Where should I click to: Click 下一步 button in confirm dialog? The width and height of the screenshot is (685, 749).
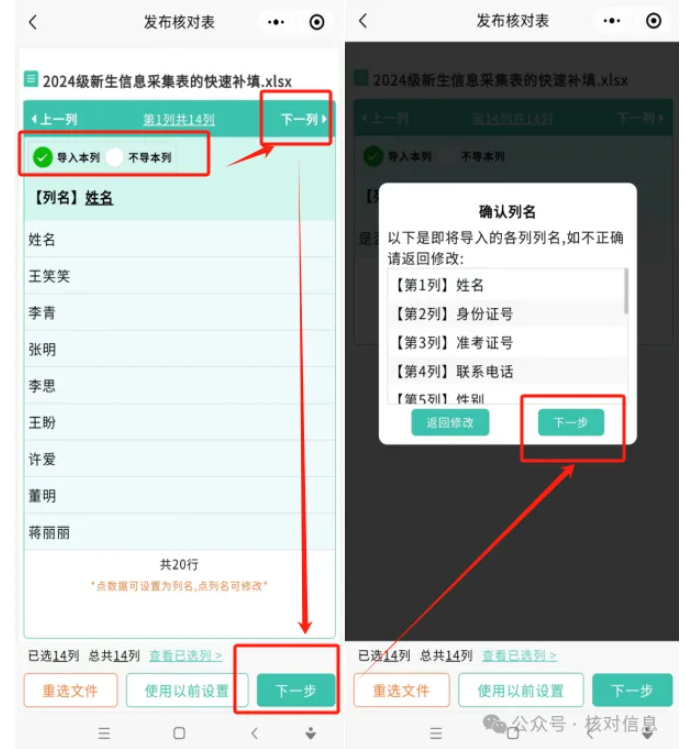click(x=571, y=422)
